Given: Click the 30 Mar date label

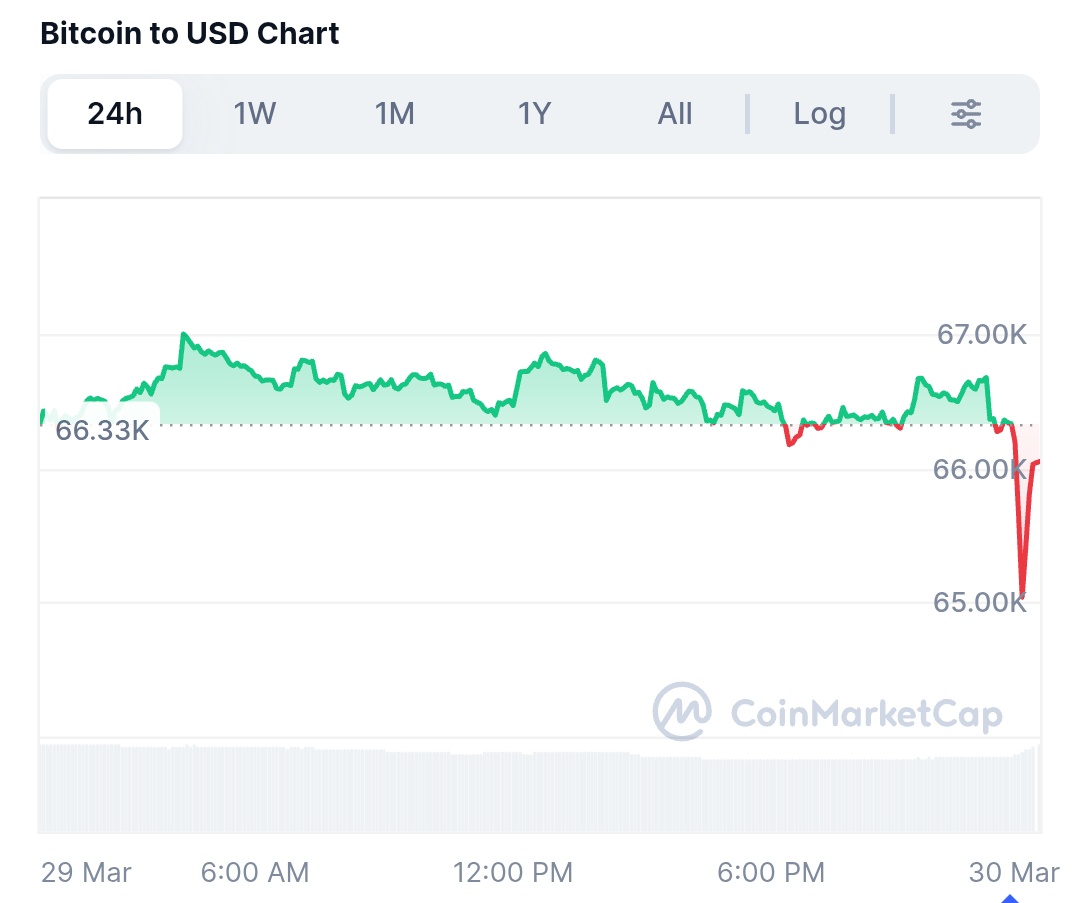Looking at the screenshot, I should pyautogui.click(x=1013, y=872).
